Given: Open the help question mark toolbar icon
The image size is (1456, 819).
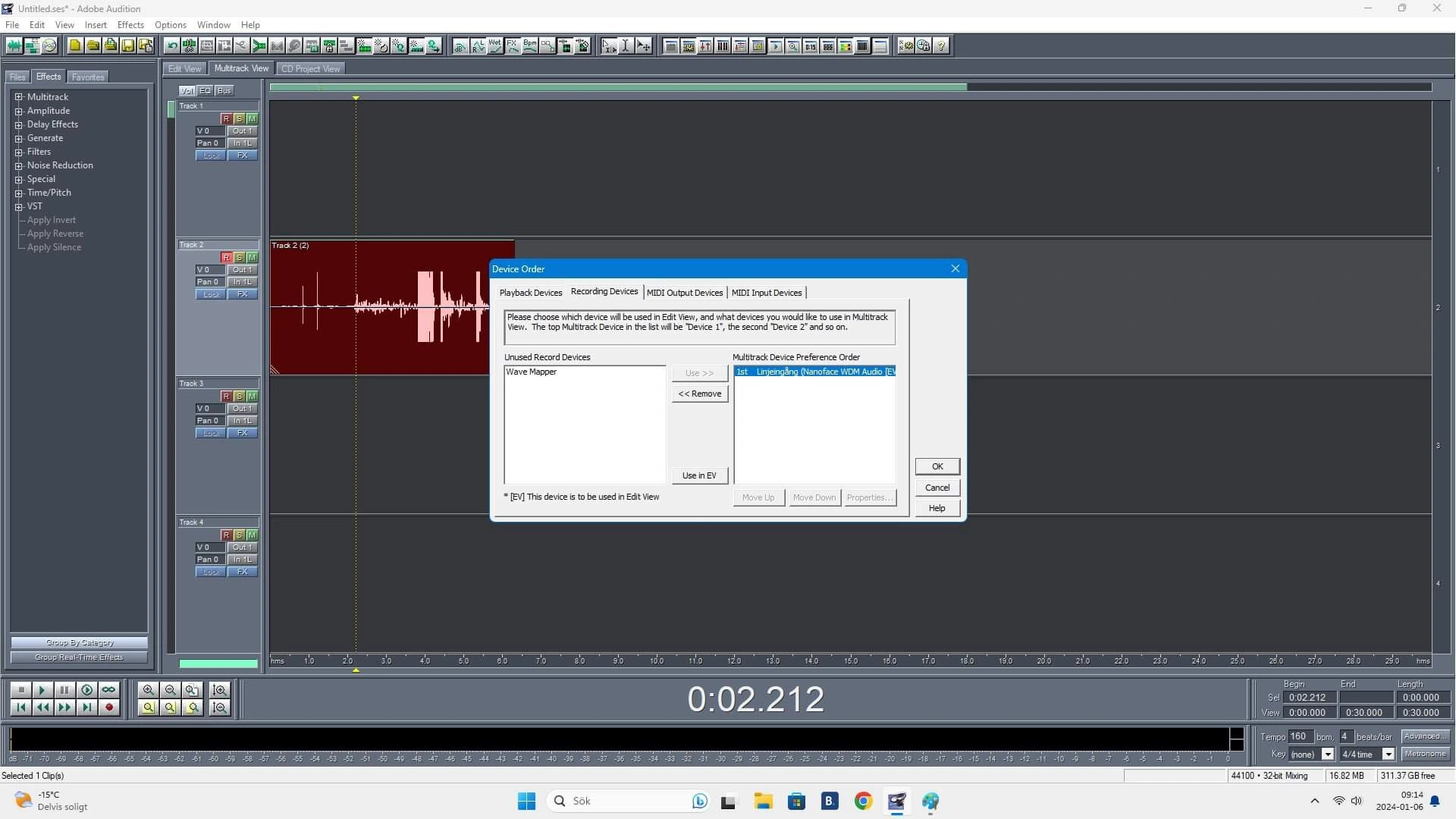Looking at the screenshot, I should [x=941, y=46].
